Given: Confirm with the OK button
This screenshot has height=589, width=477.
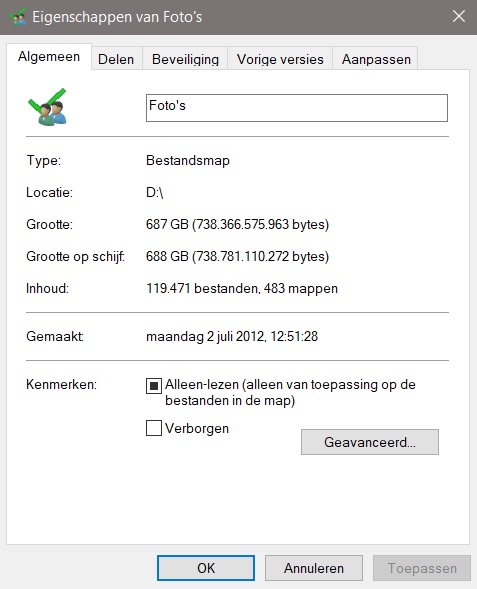Looking at the screenshot, I should coord(206,568).
